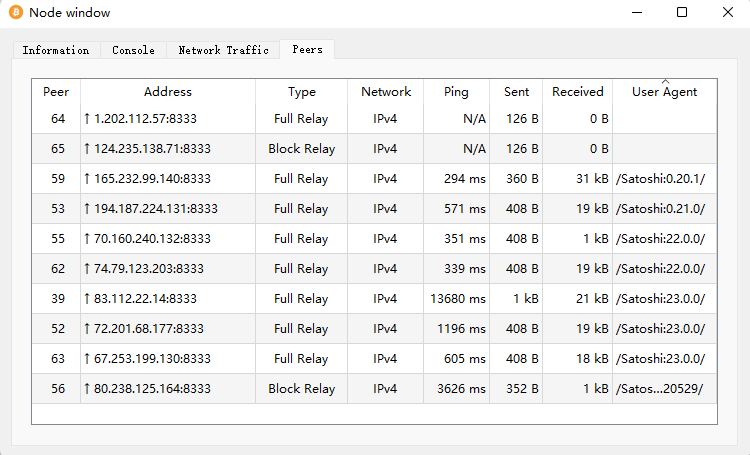Click Block Relay type for peer 65
The image size is (750, 455).
point(301,149)
